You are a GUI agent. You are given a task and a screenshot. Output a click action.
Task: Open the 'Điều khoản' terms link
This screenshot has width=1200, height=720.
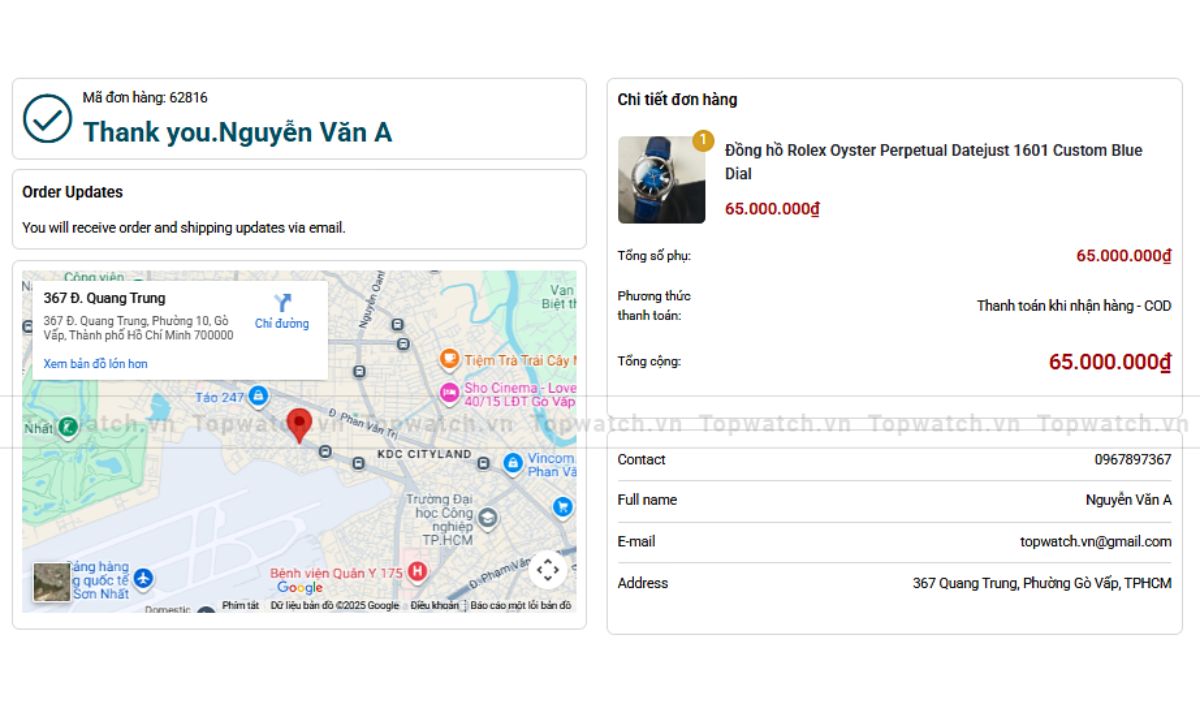pyautogui.click(x=434, y=606)
